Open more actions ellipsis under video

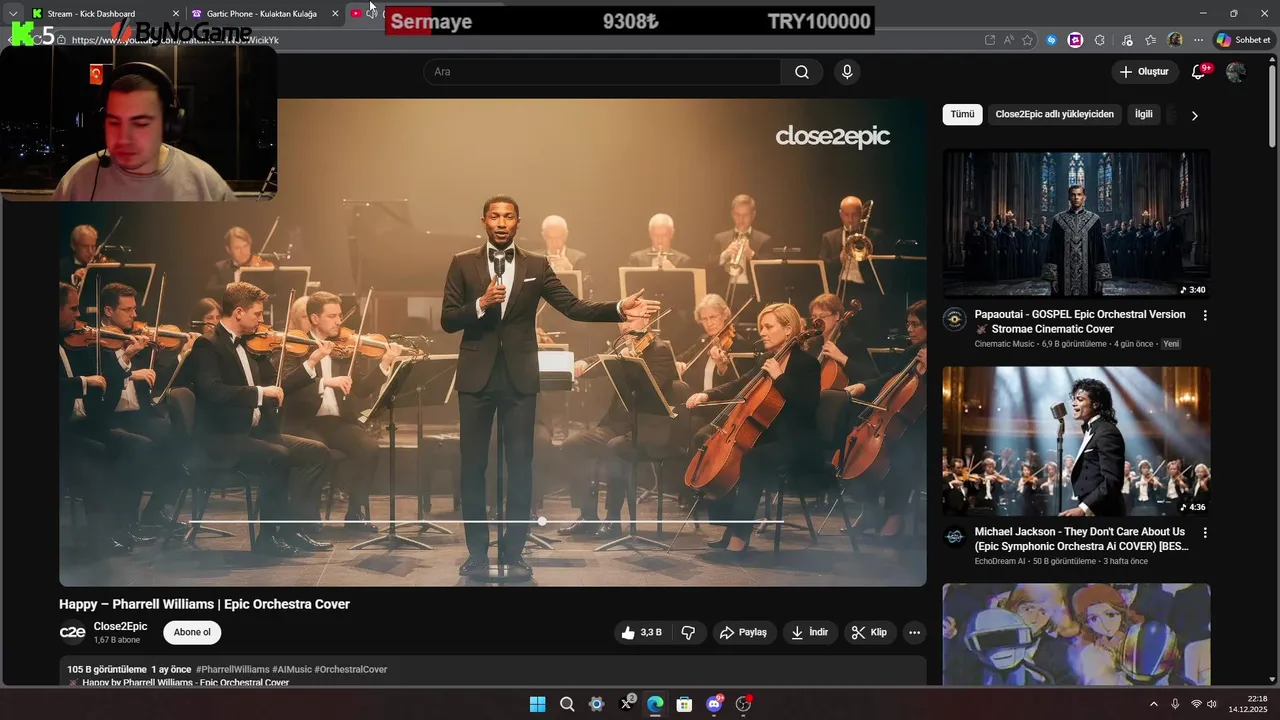(914, 632)
